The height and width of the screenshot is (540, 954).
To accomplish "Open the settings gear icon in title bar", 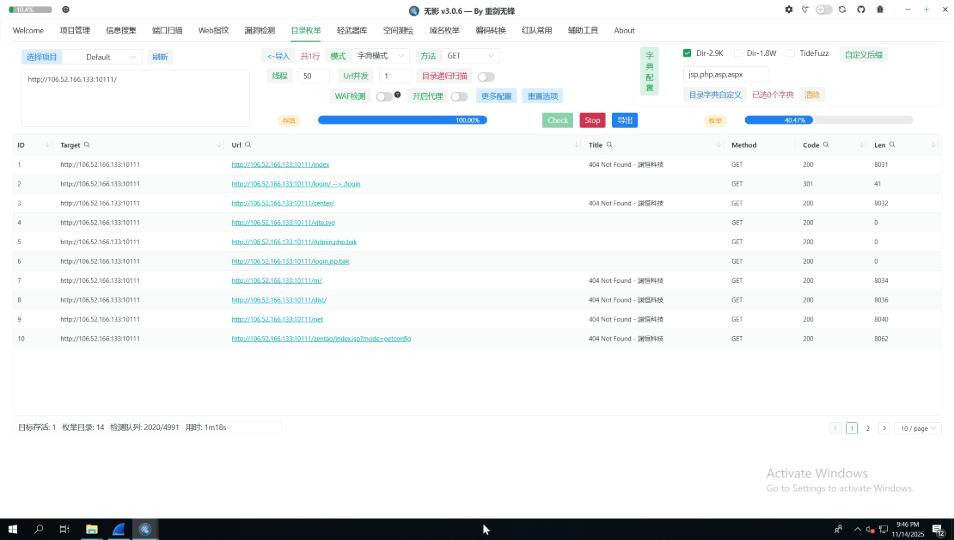I will click(789, 10).
